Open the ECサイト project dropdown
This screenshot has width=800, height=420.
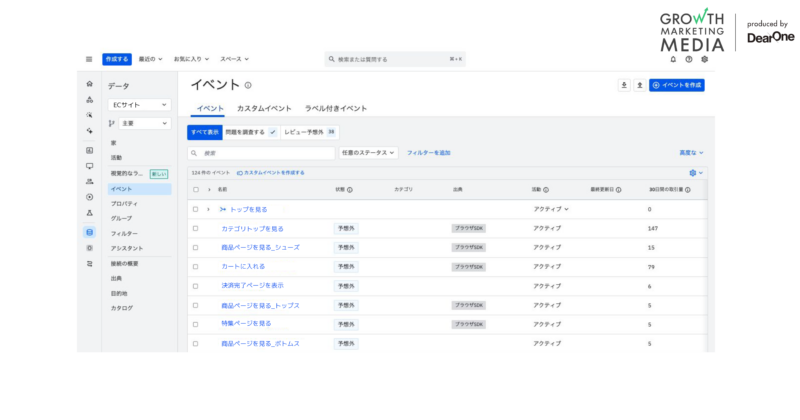[140, 105]
